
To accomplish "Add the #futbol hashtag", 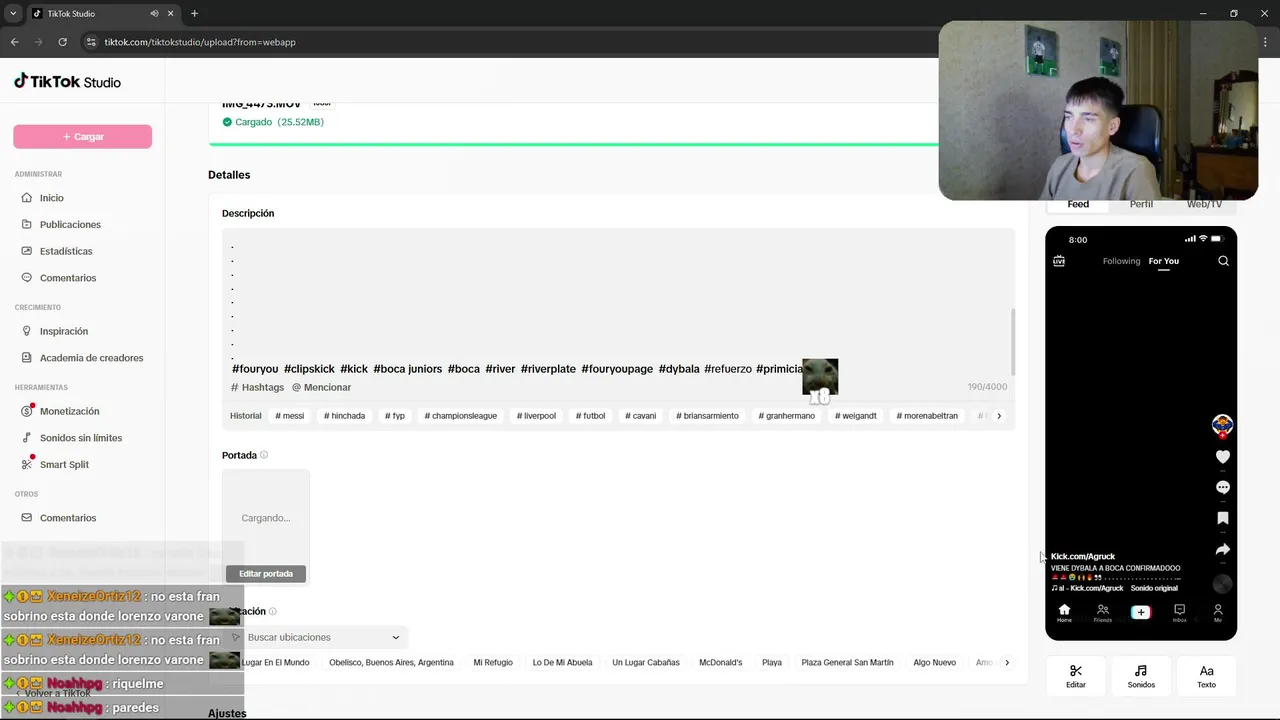I will pos(591,416).
